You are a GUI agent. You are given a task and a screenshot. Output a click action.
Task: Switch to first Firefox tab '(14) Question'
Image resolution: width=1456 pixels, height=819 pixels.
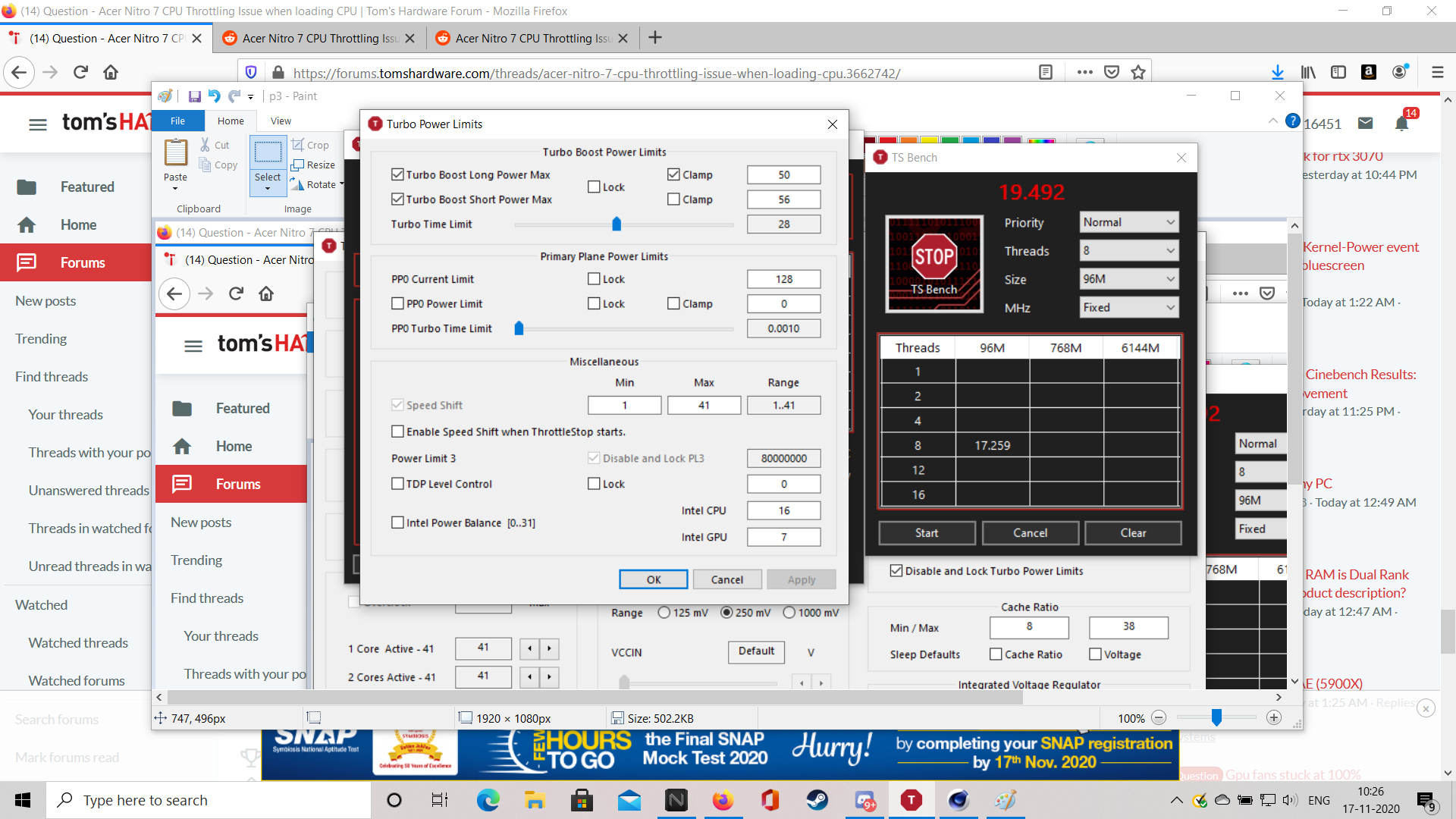pyautogui.click(x=106, y=38)
